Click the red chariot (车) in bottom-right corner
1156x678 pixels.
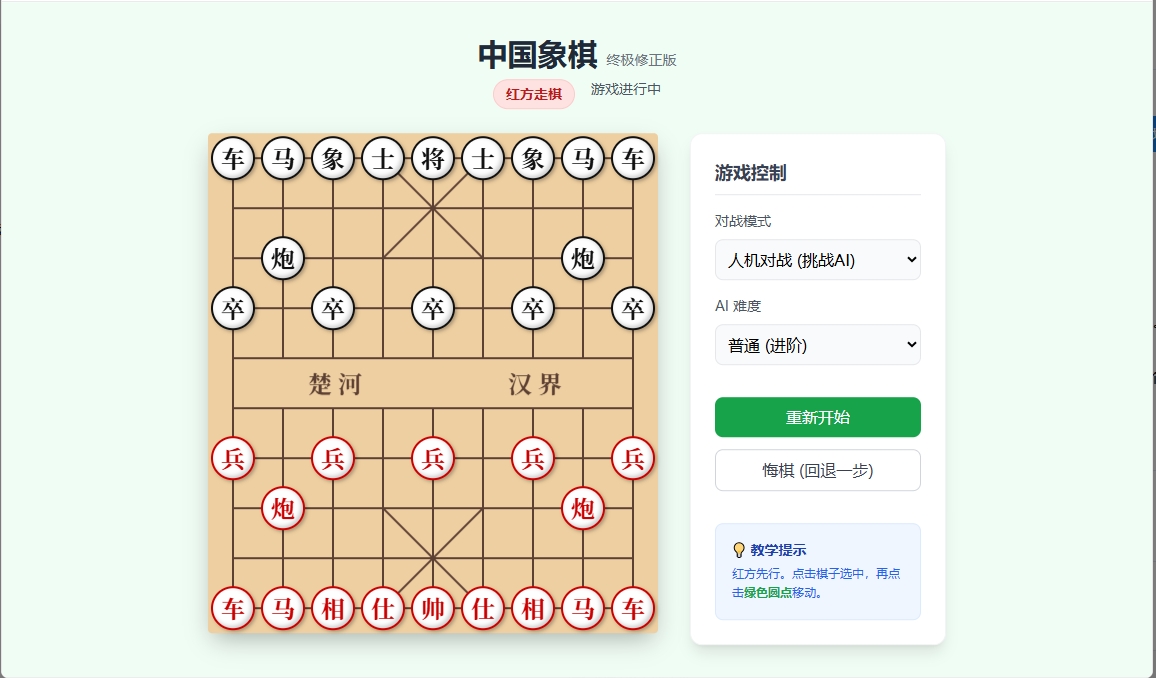(x=633, y=607)
